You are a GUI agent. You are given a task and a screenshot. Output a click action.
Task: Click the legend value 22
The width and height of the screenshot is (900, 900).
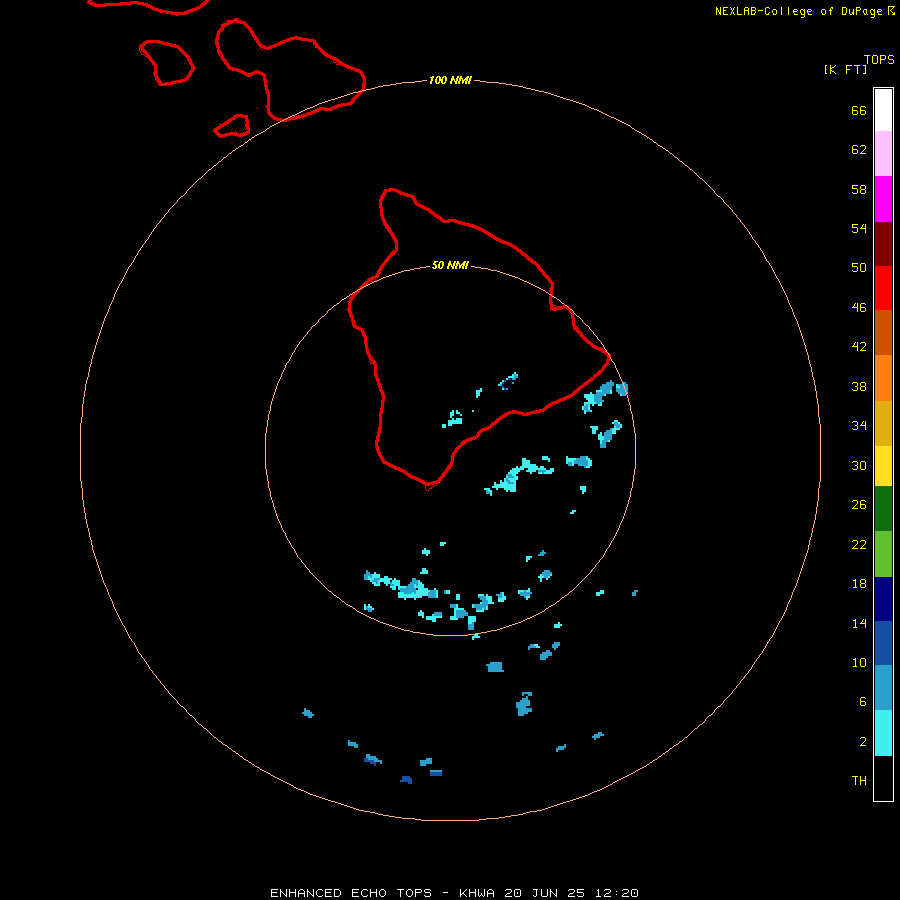coord(859,544)
